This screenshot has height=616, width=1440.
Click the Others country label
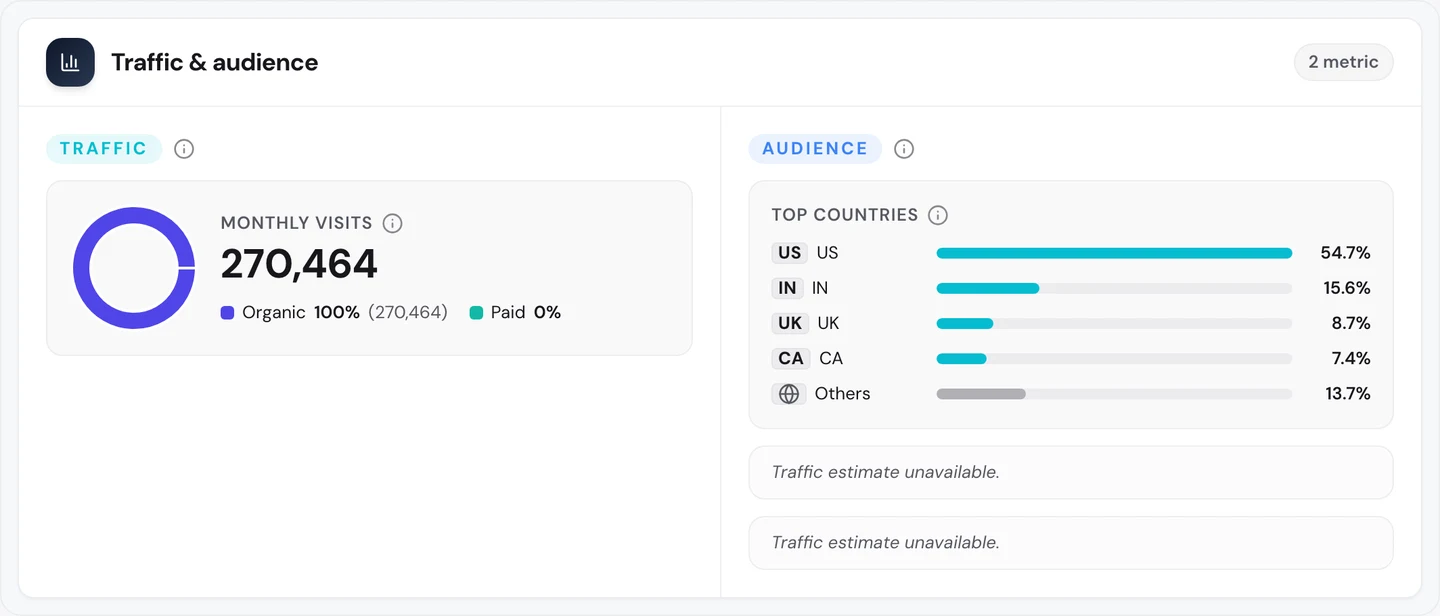[x=842, y=394]
